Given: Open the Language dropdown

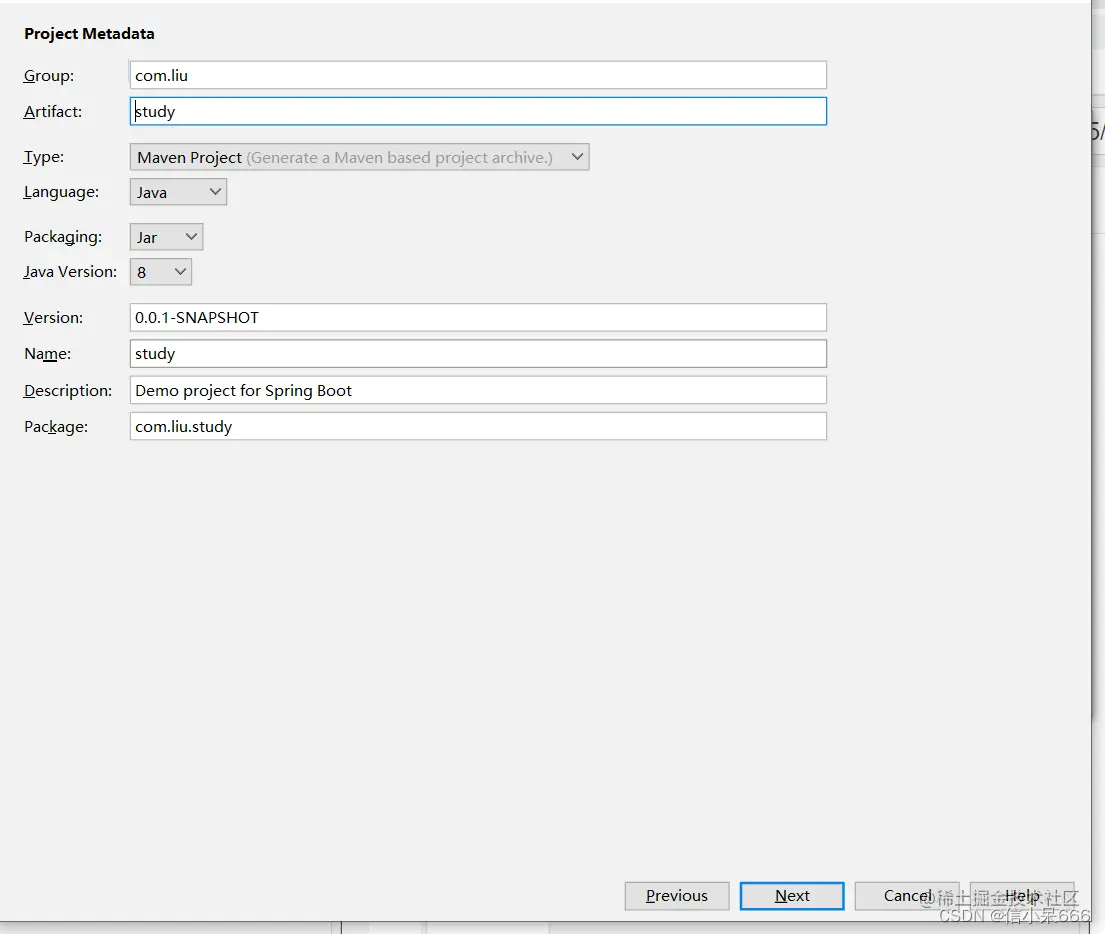Looking at the screenshot, I should [178, 192].
